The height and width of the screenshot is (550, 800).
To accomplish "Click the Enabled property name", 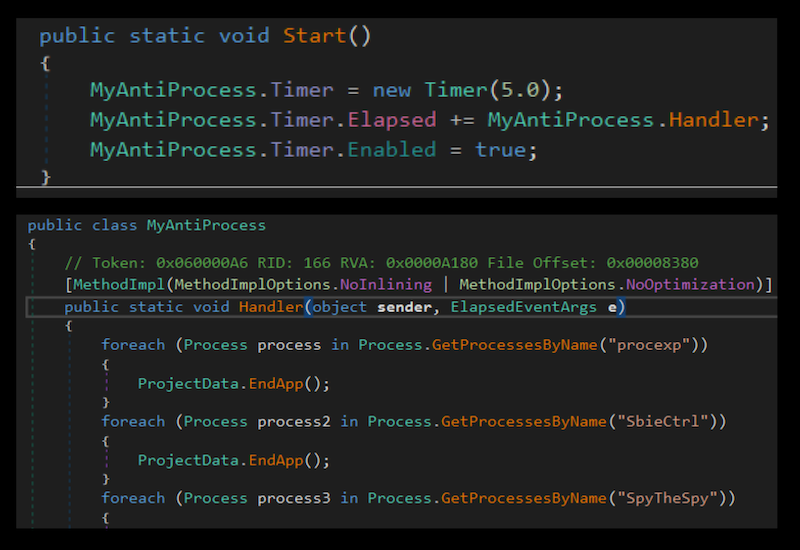I will pos(392,150).
